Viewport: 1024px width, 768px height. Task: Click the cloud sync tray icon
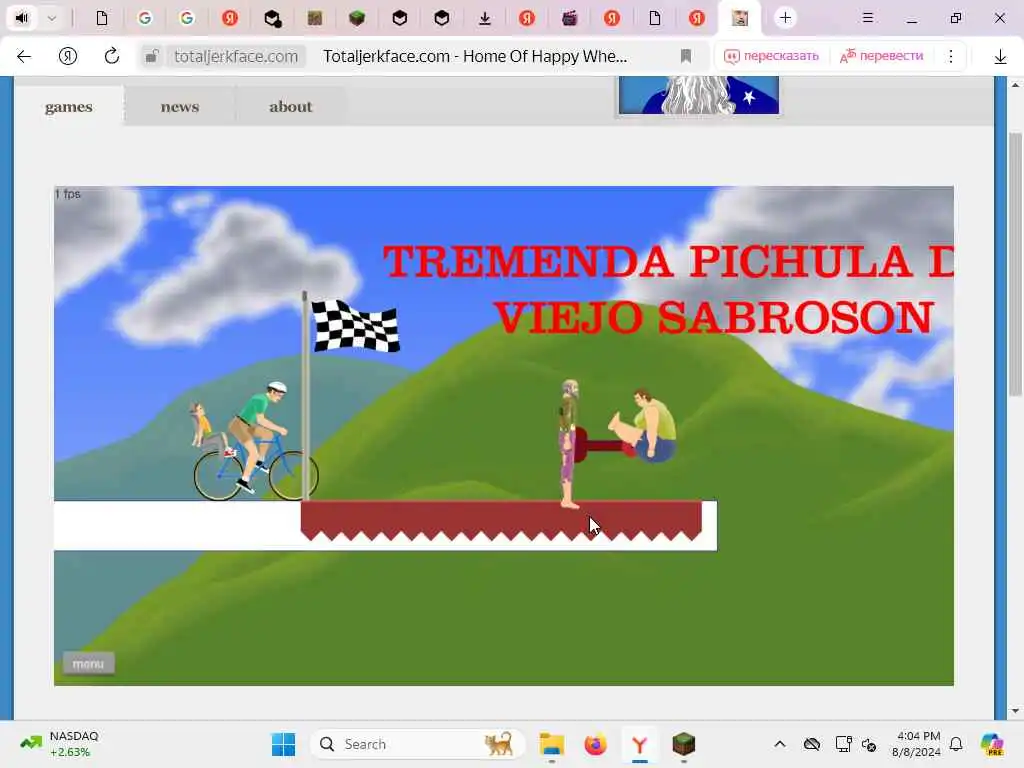[x=812, y=744]
